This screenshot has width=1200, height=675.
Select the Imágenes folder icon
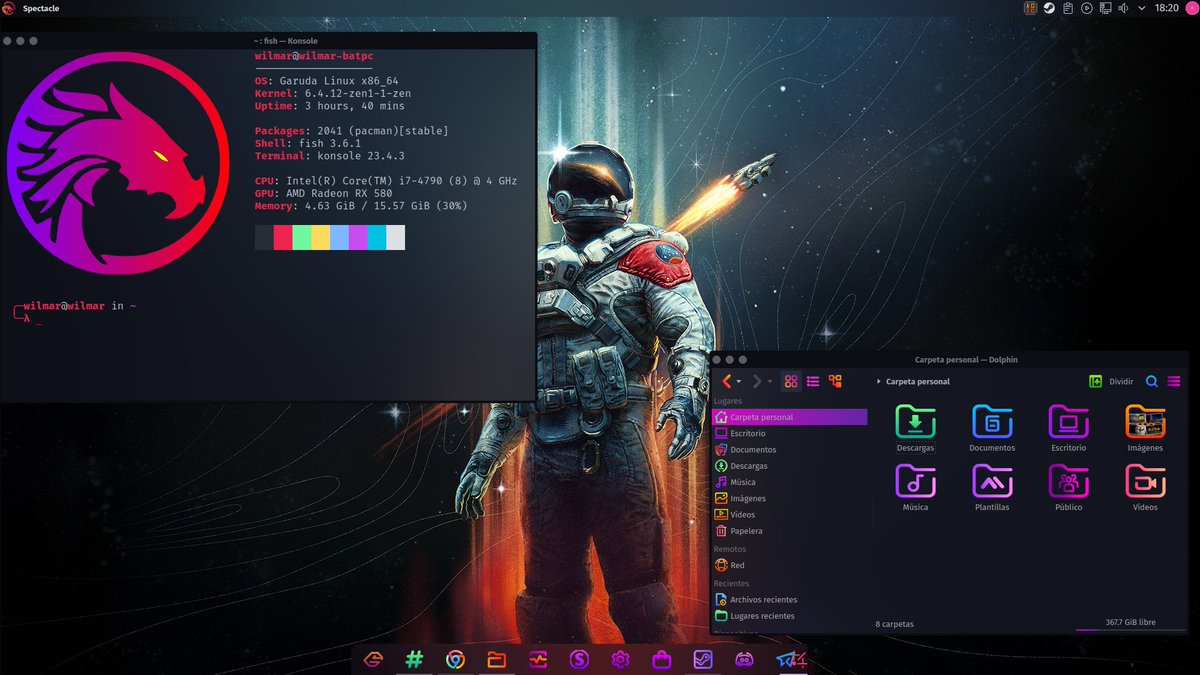click(x=1145, y=422)
